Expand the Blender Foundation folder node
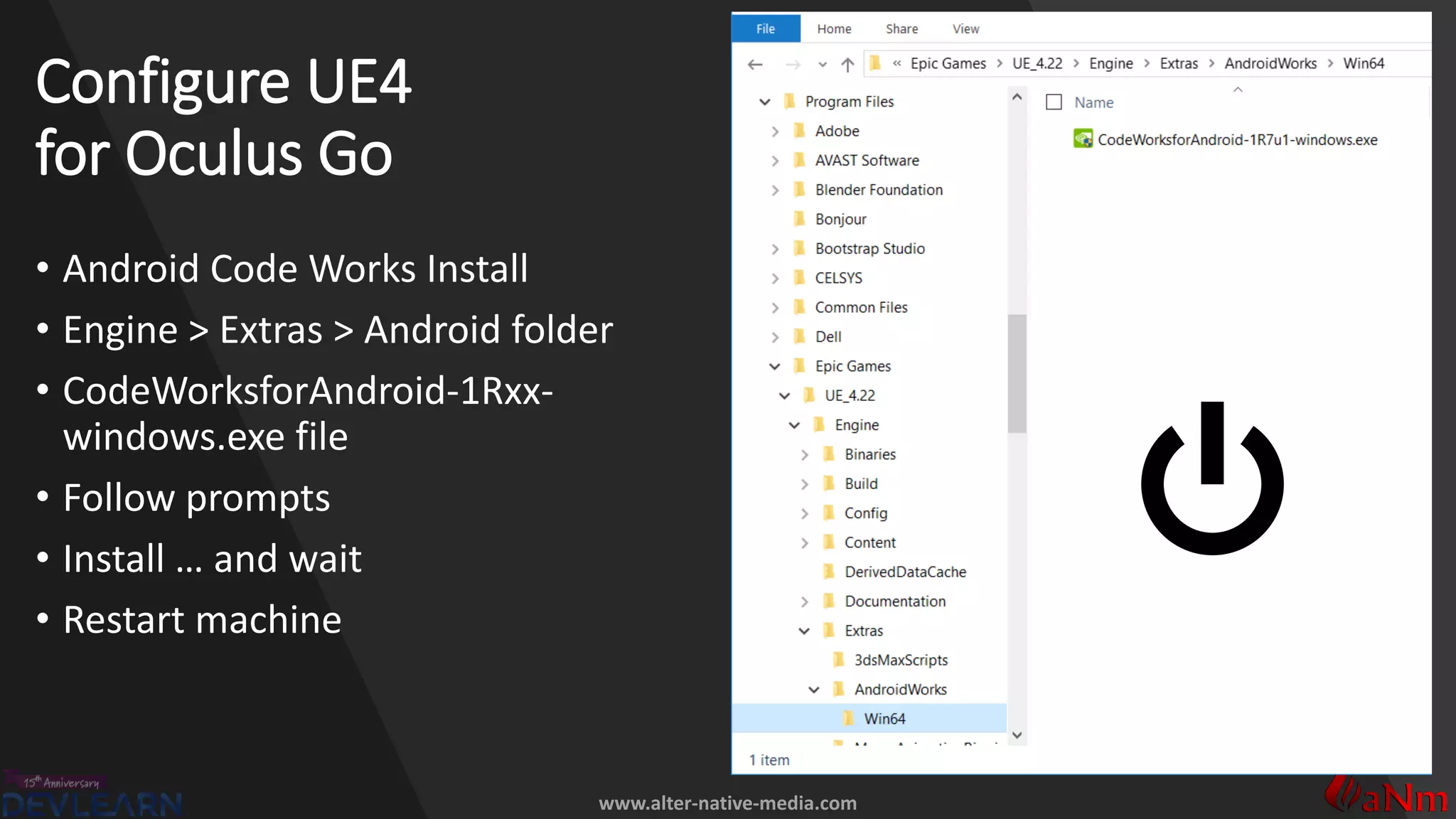Screen dimensions: 1456x819 [775, 191]
